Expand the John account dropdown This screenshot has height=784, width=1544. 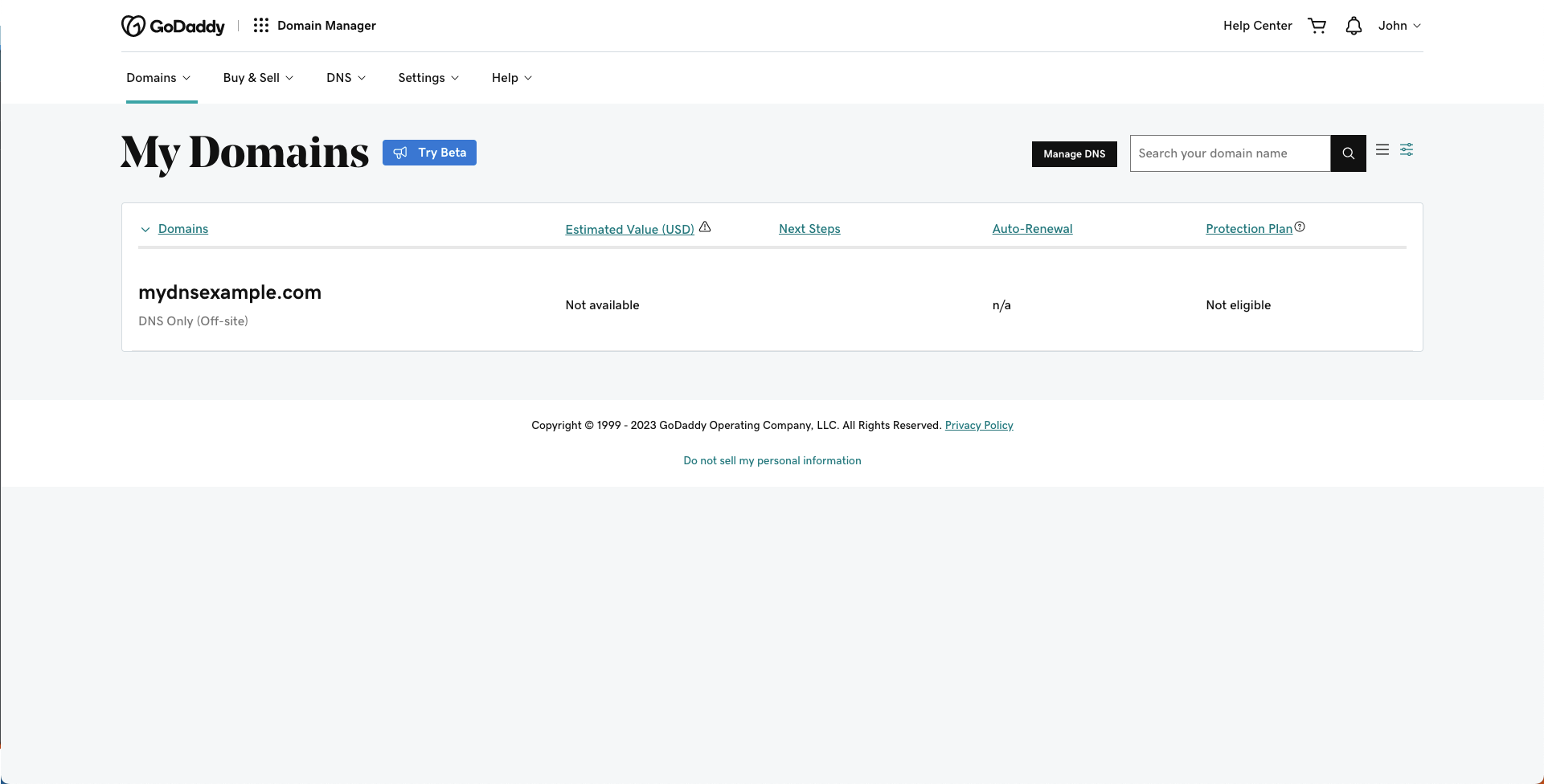pyautogui.click(x=1399, y=26)
